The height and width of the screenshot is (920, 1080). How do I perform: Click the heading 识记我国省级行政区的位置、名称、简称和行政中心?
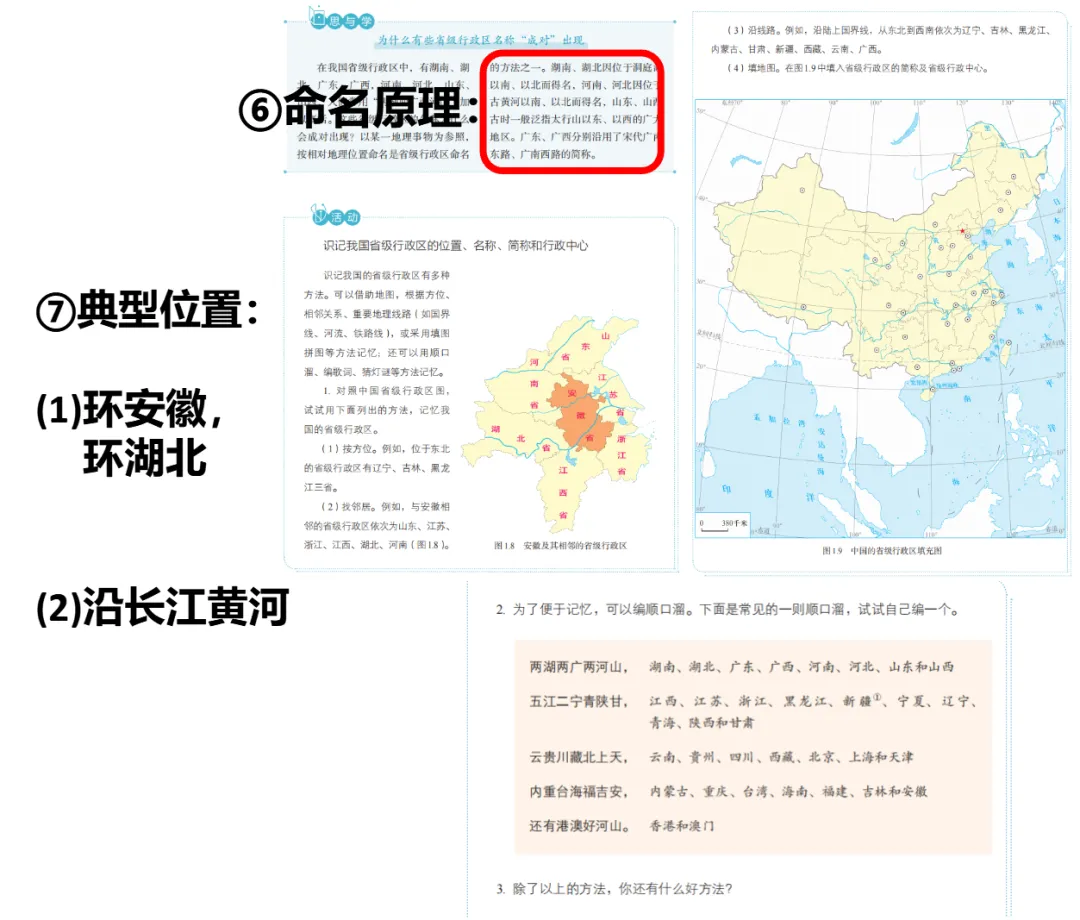tap(456, 245)
